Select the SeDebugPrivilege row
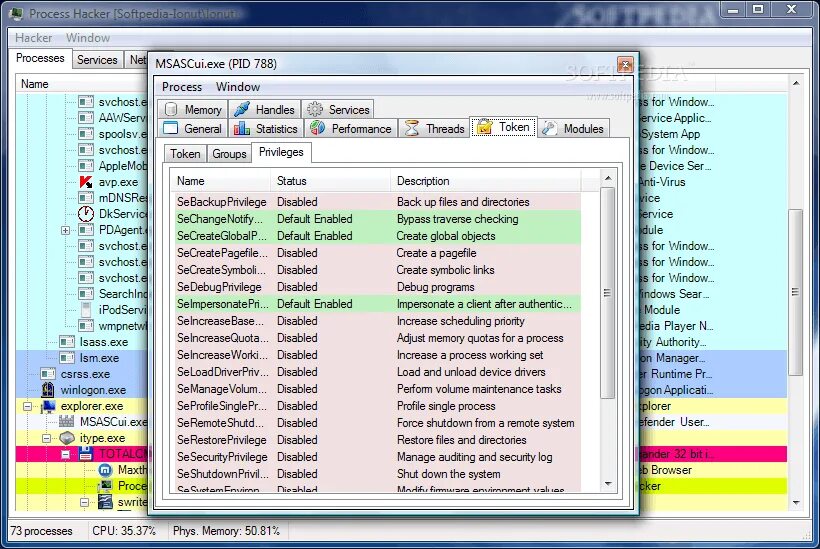Image resolution: width=820 pixels, height=549 pixels. [x=378, y=287]
